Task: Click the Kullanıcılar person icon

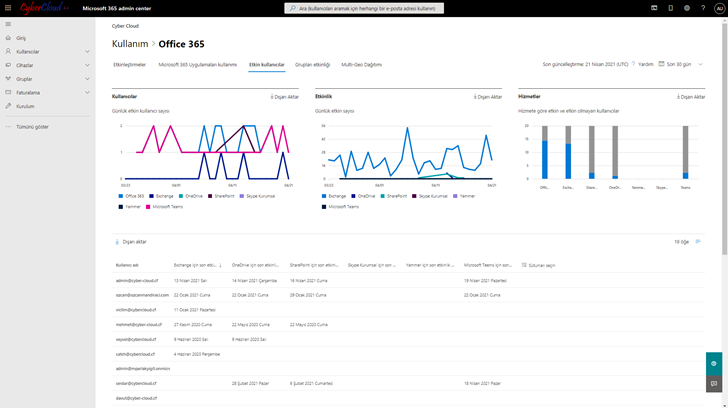Action: (x=8, y=52)
